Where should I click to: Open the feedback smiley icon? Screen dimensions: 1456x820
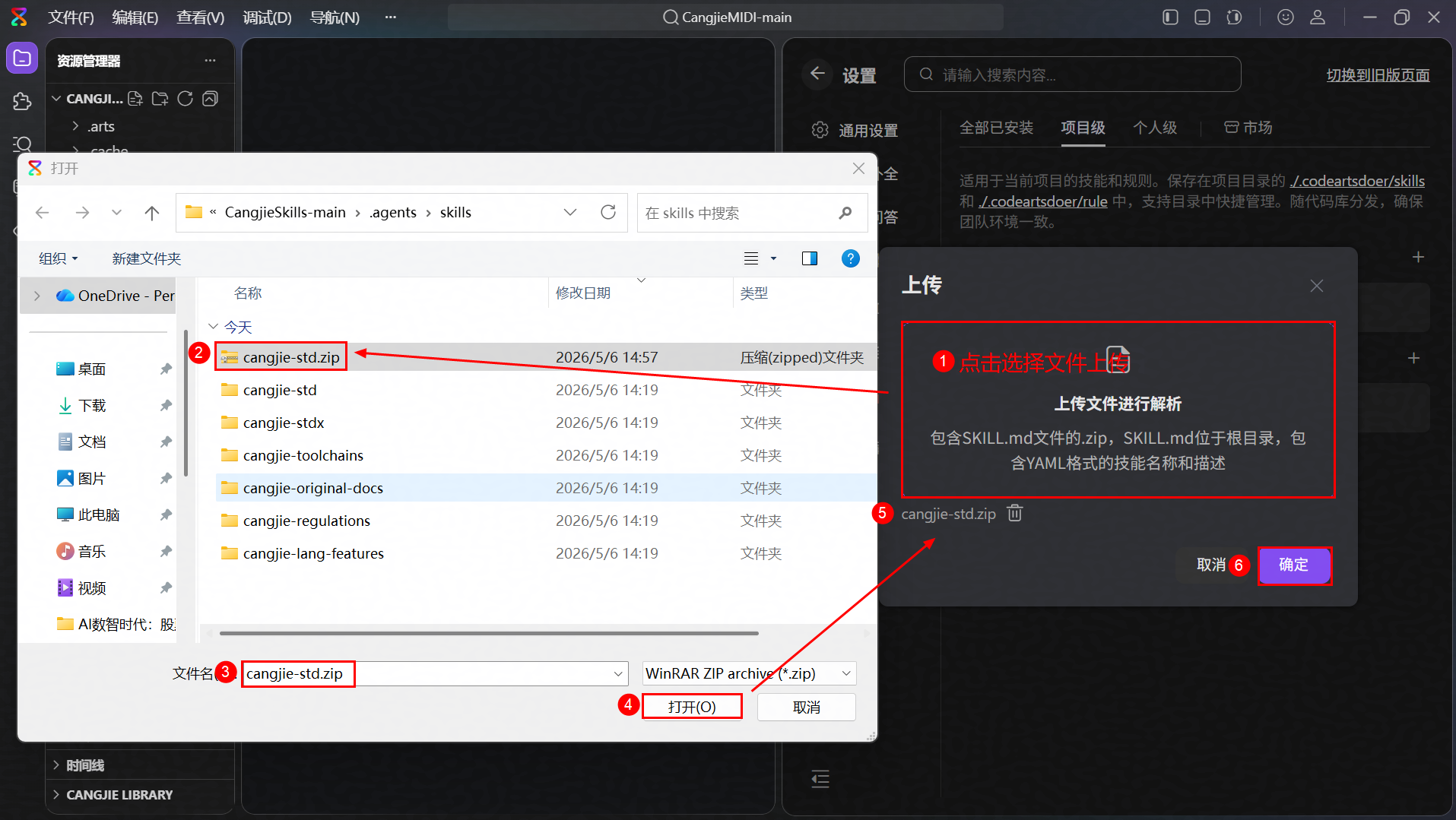[x=1286, y=17]
